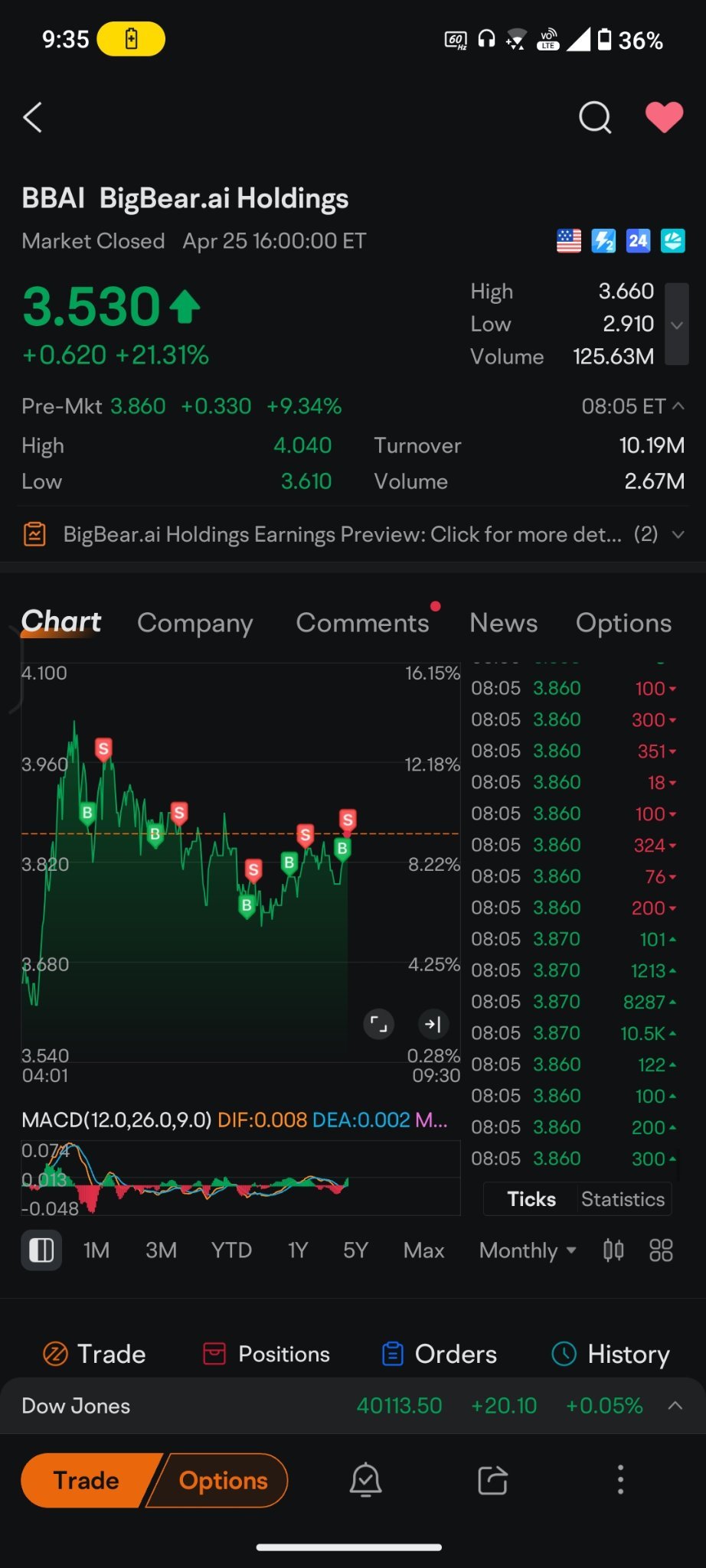The width and height of the screenshot is (706, 1568).
Task: Select the Ticks view
Action: (x=531, y=1199)
